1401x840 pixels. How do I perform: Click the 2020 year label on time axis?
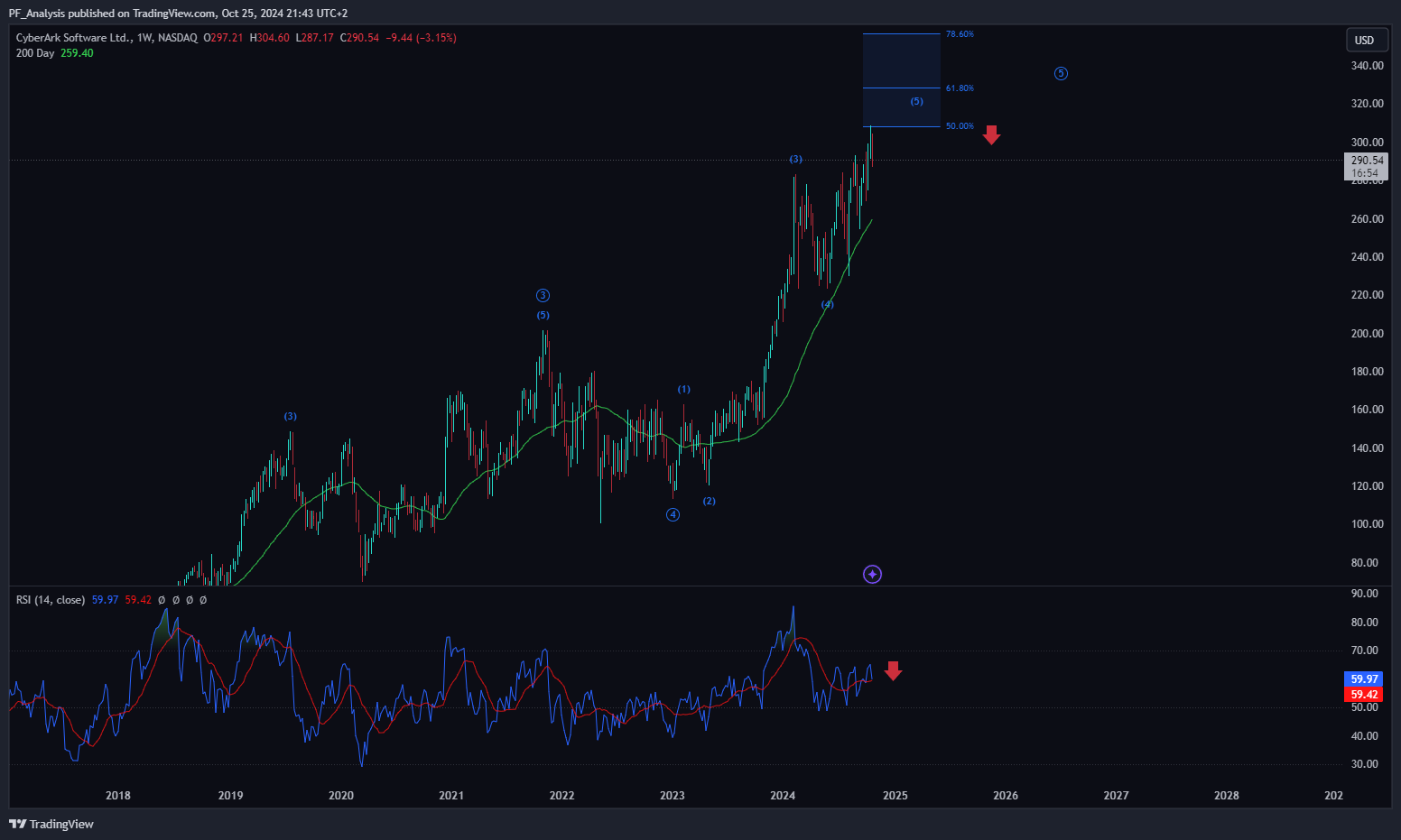(x=341, y=795)
